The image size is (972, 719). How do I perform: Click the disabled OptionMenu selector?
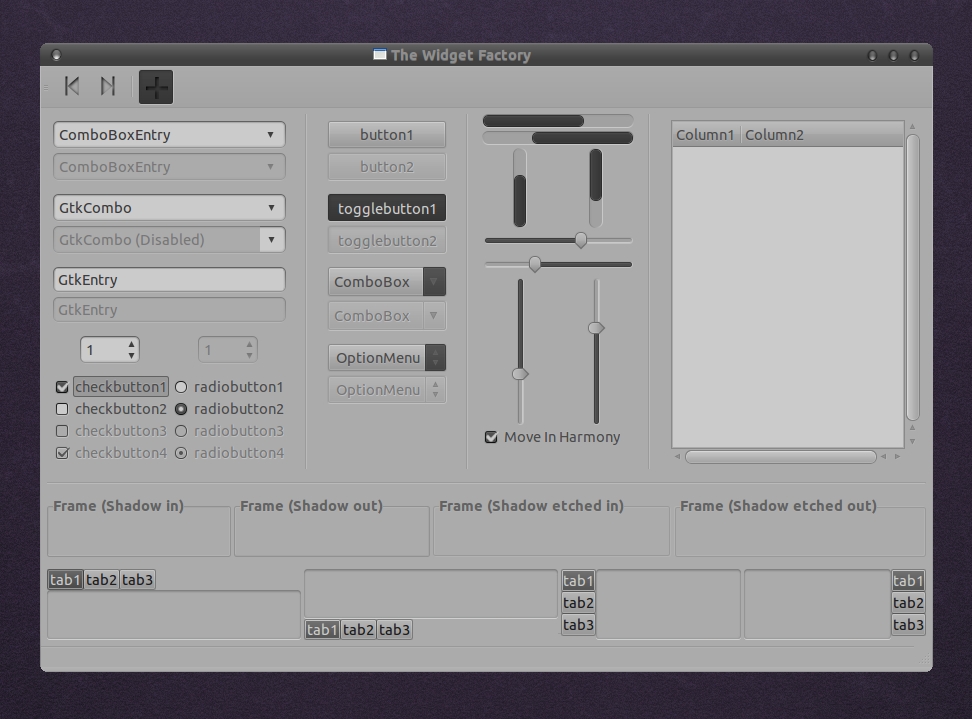(387, 390)
